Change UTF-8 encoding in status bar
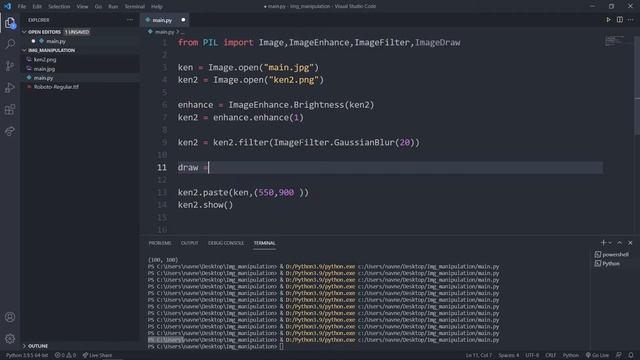640x360 pixels. [532, 355]
